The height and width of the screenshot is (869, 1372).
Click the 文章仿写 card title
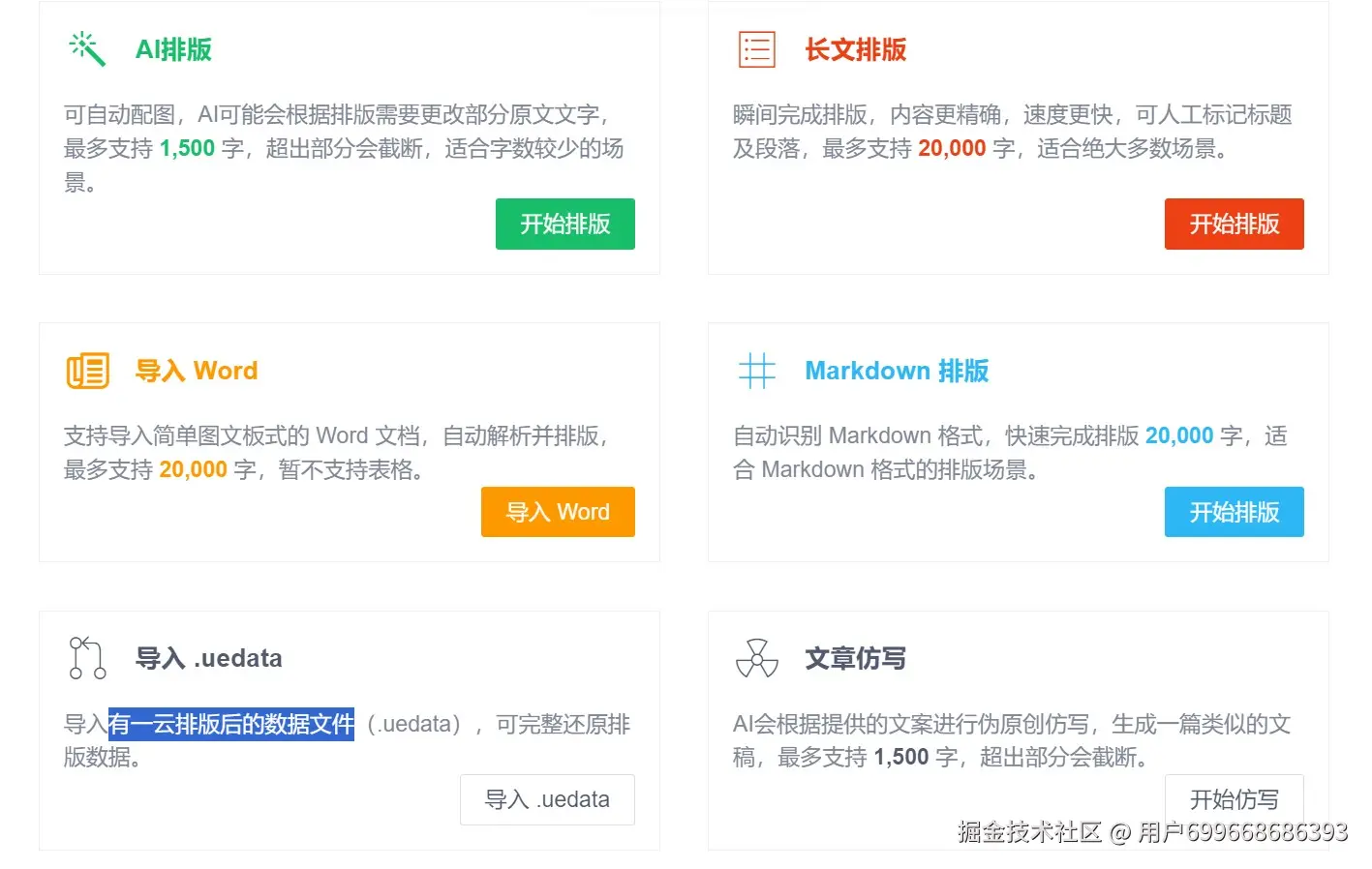point(856,658)
